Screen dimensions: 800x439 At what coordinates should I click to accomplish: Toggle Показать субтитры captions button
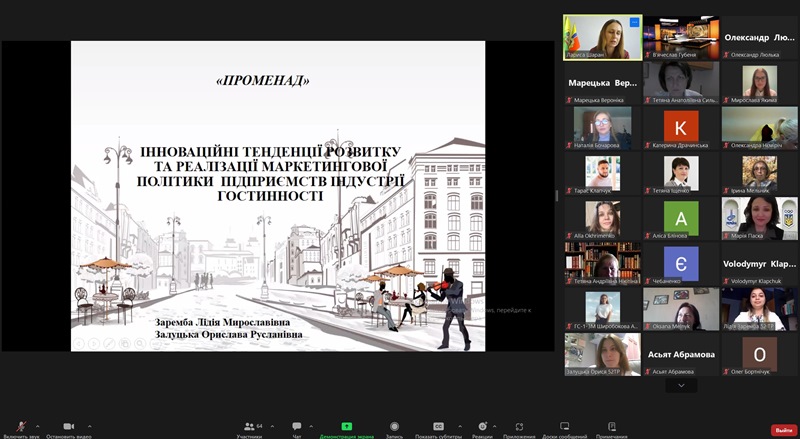tap(438, 427)
